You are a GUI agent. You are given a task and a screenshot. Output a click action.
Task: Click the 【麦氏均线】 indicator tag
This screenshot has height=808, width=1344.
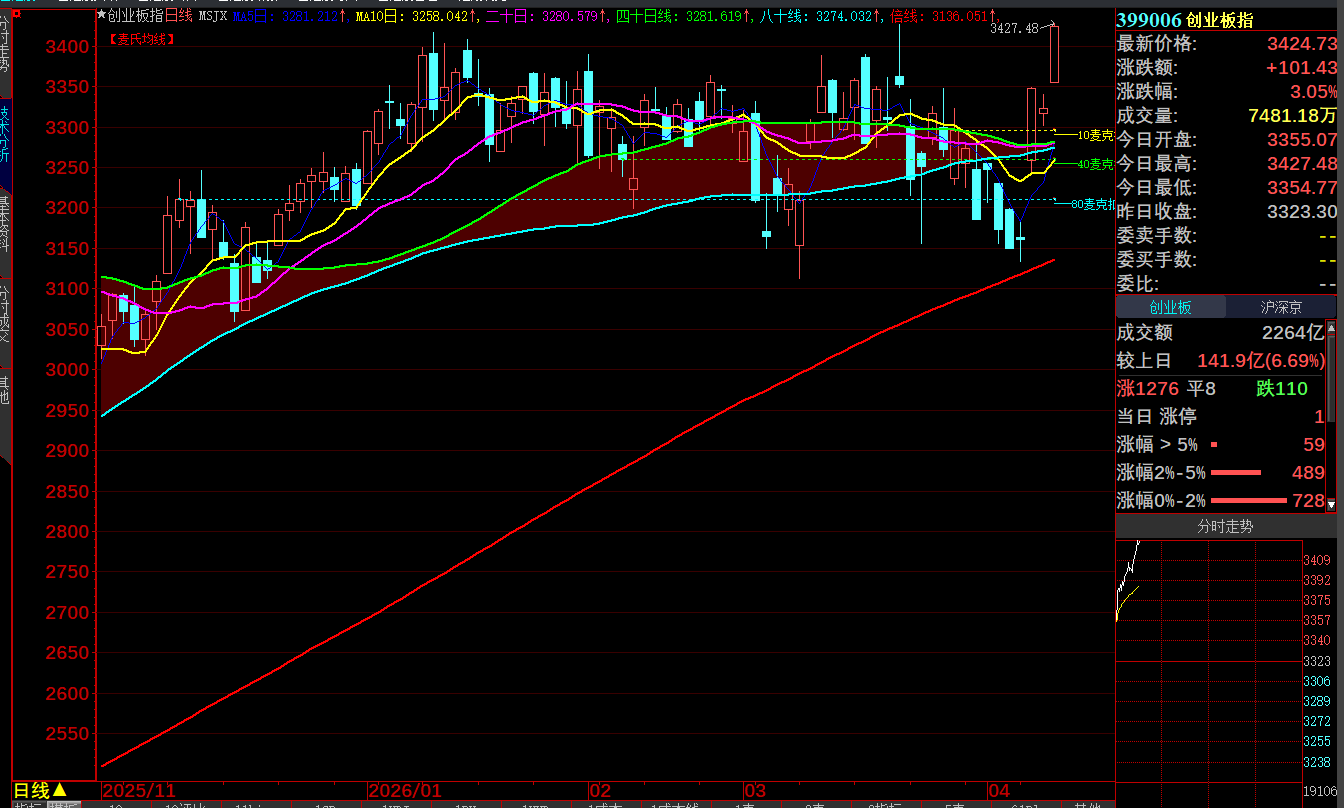click(x=142, y=39)
